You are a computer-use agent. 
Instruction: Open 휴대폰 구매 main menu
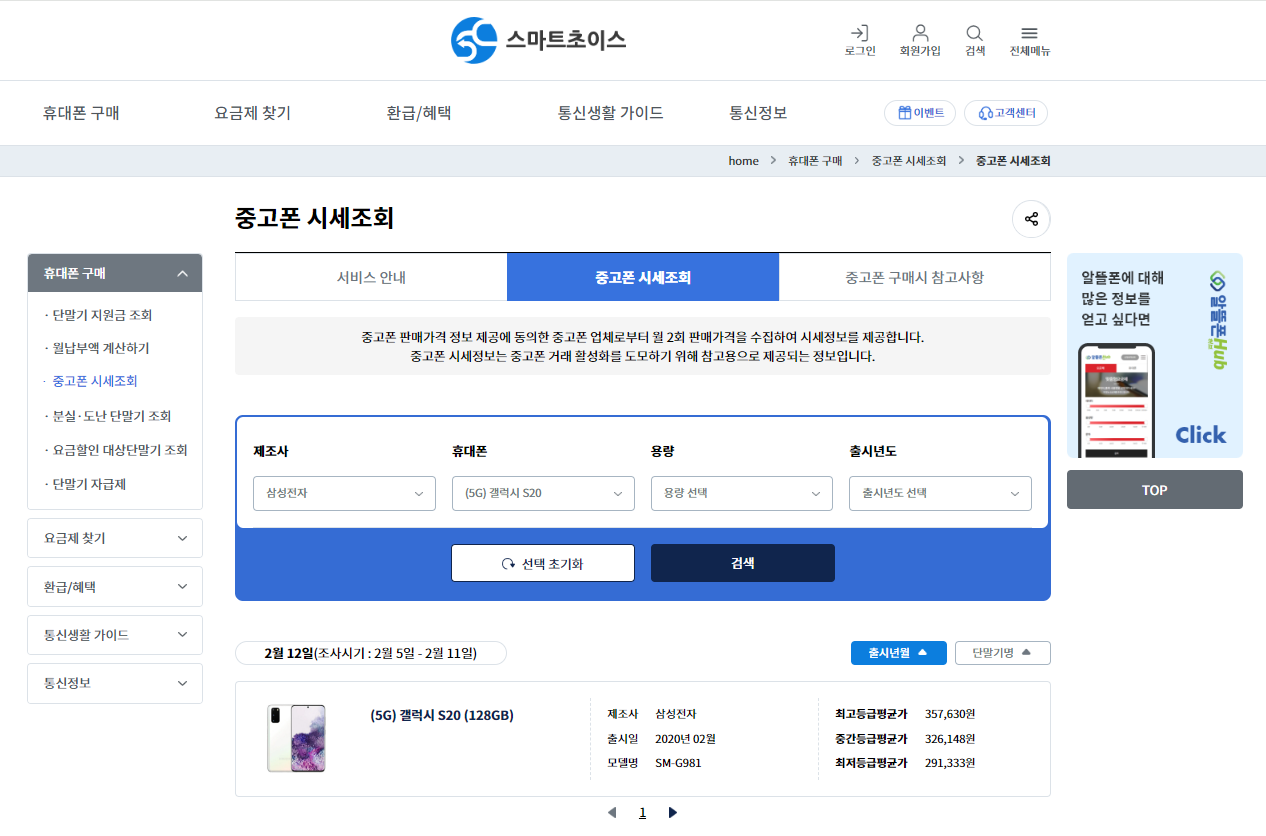(x=81, y=113)
